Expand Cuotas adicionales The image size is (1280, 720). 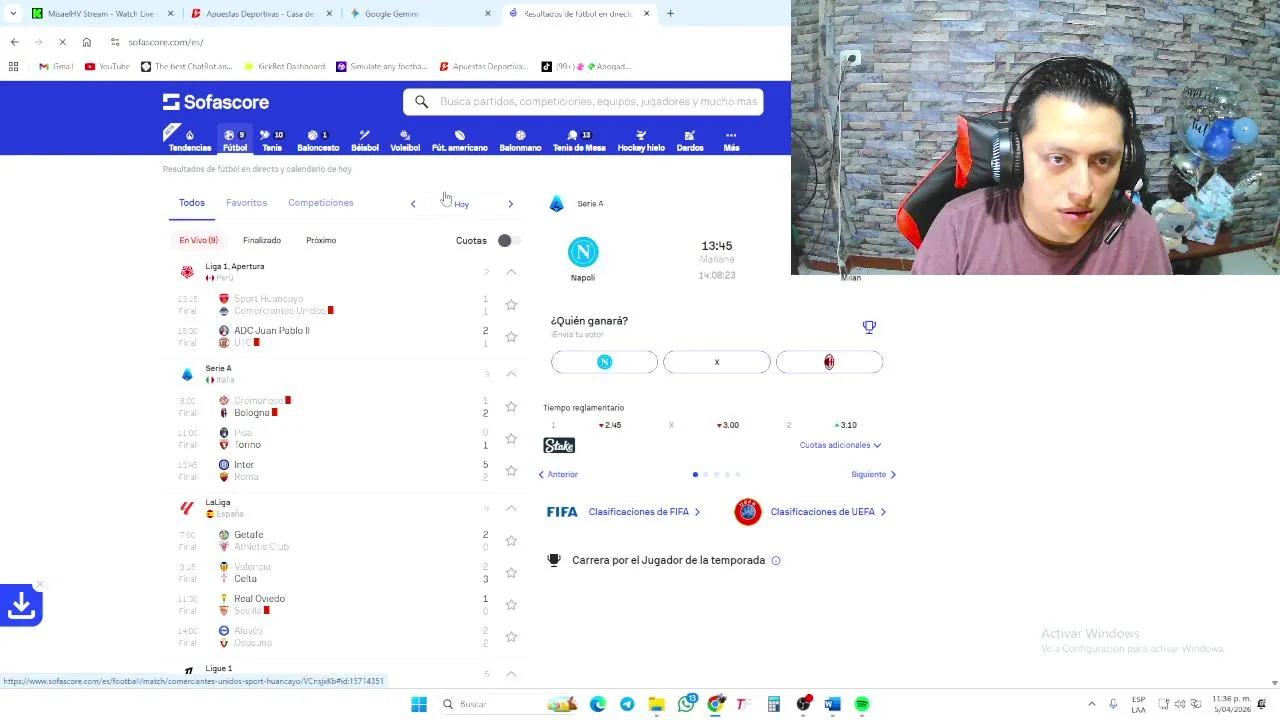[x=840, y=445]
